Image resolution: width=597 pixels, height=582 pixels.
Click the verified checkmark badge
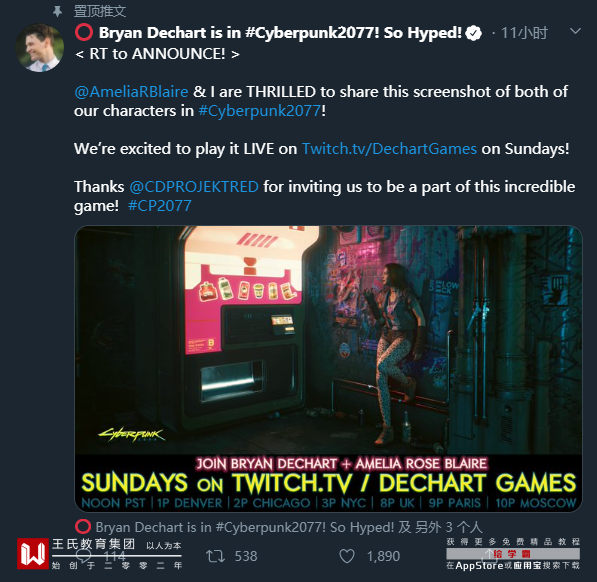tap(474, 33)
